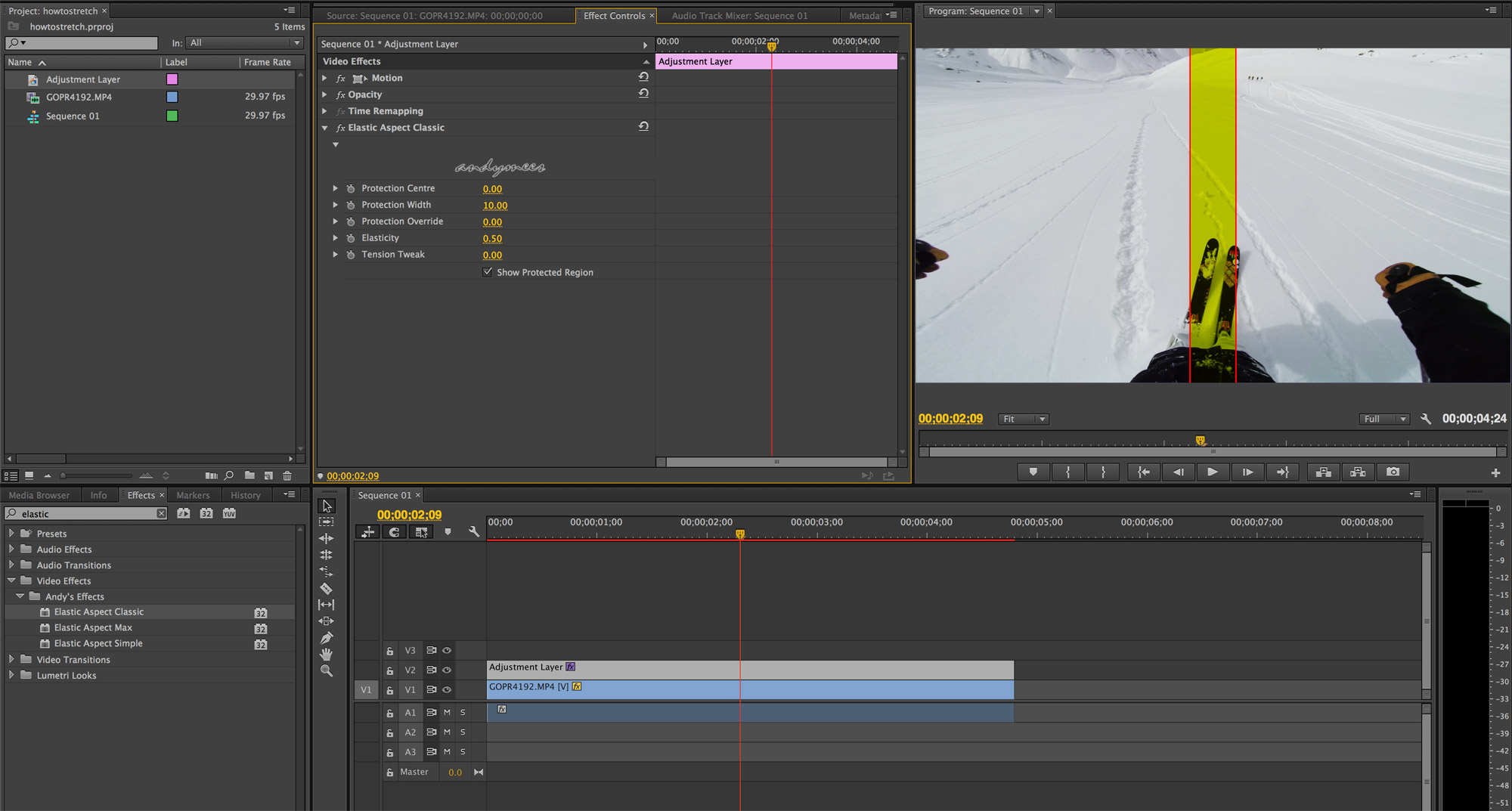
Task: Click the Adjustment Layer pink label swatch
Action: tap(172, 79)
